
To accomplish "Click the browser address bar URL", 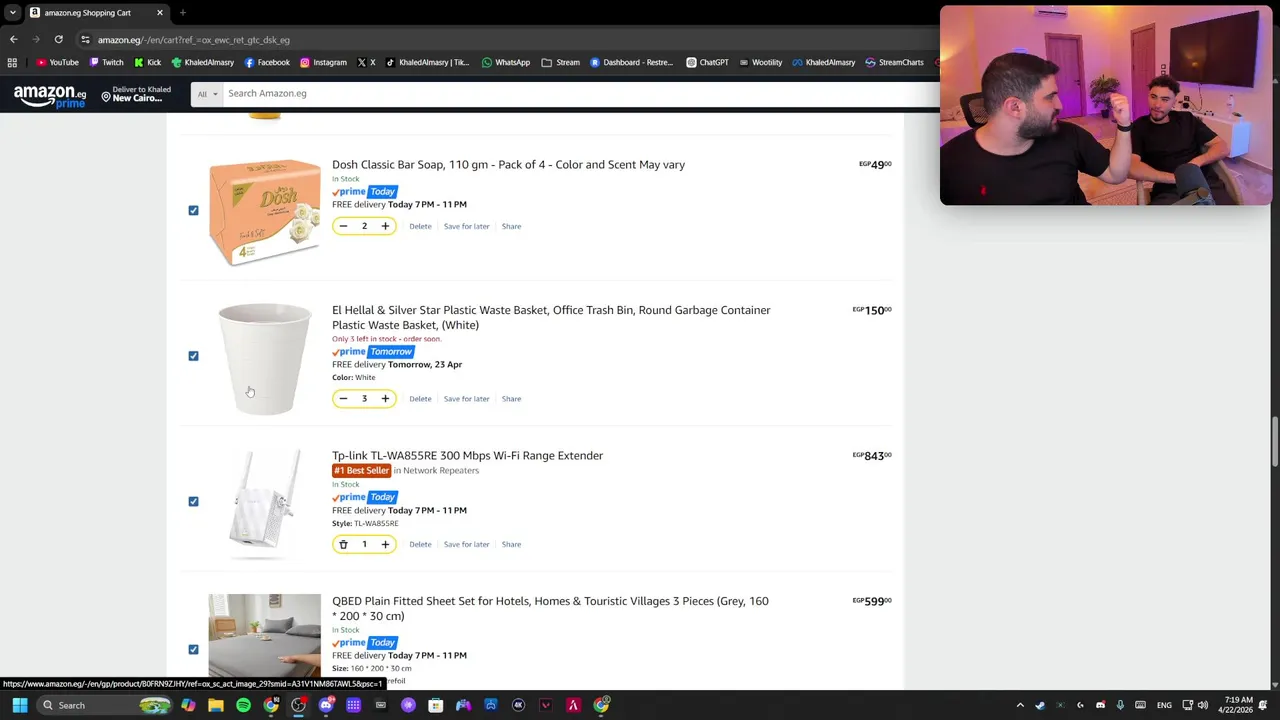I will point(194,40).
